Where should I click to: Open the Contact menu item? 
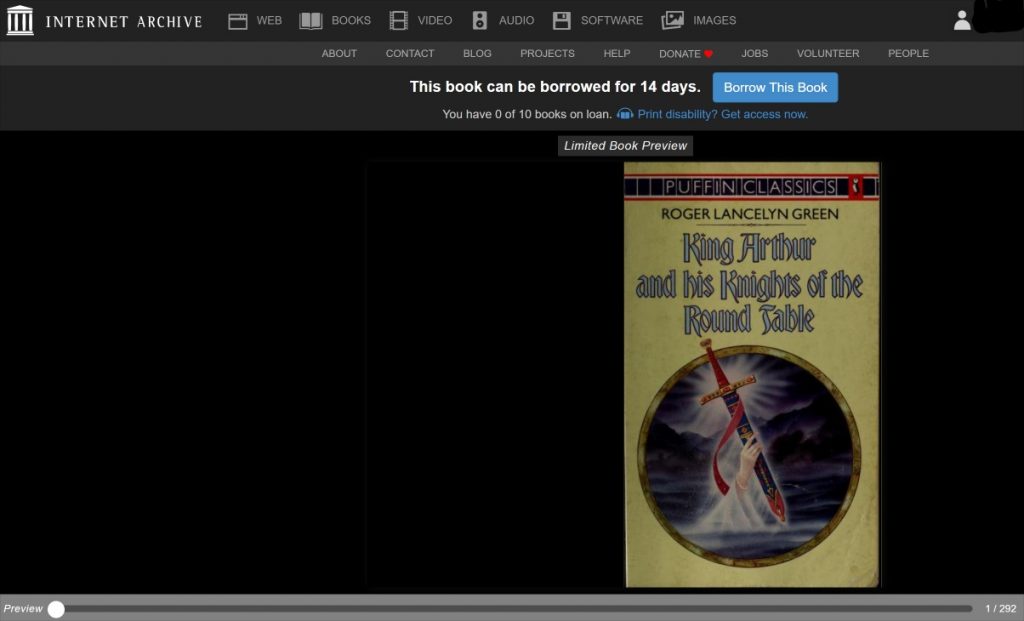tap(410, 53)
